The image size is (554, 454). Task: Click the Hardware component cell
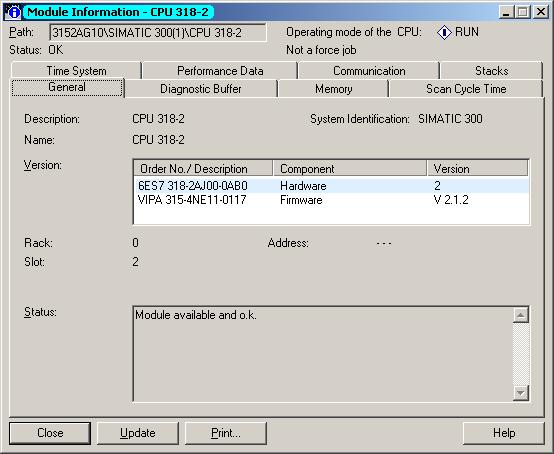(x=303, y=186)
